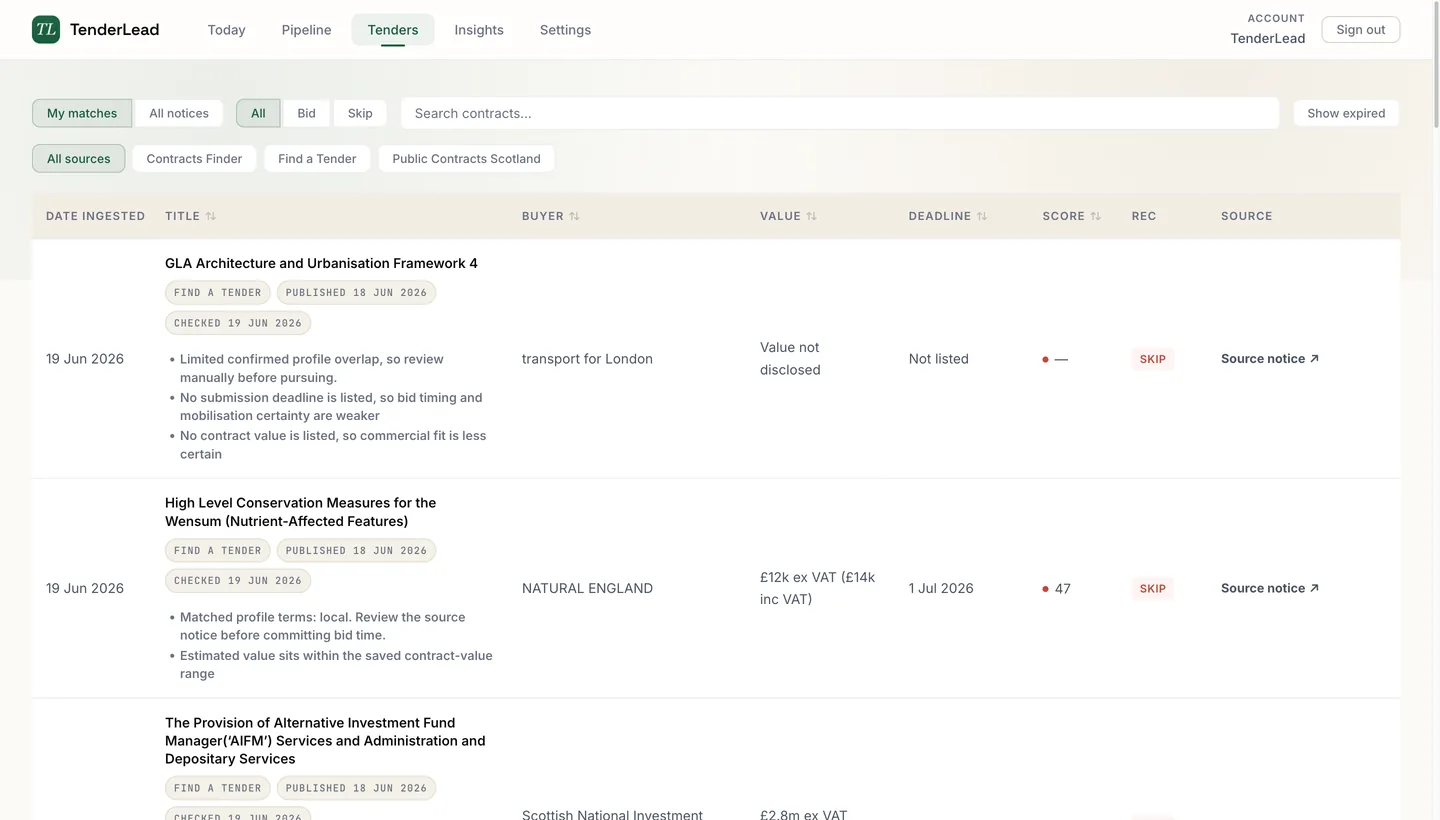Screen dimensions: 1440x820
Task: Sort by Value column sort icon
Action: (811, 216)
